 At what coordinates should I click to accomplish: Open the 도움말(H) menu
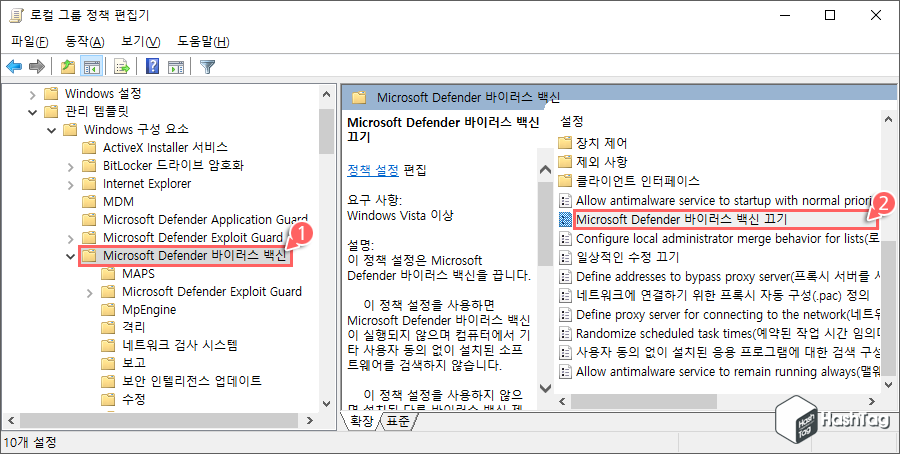(x=203, y=41)
